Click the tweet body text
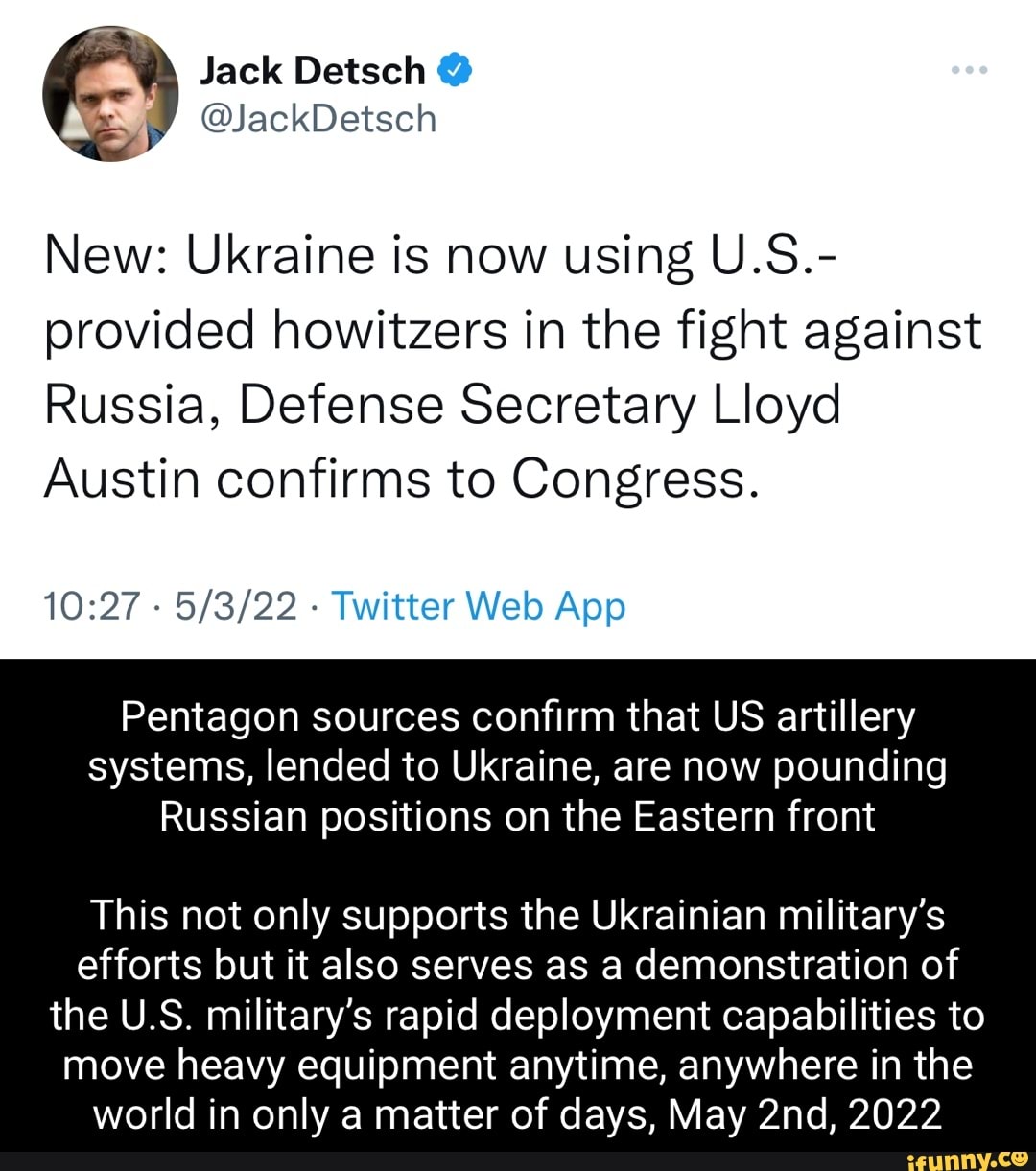The image size is (1036, 1171). coord(512,366)
